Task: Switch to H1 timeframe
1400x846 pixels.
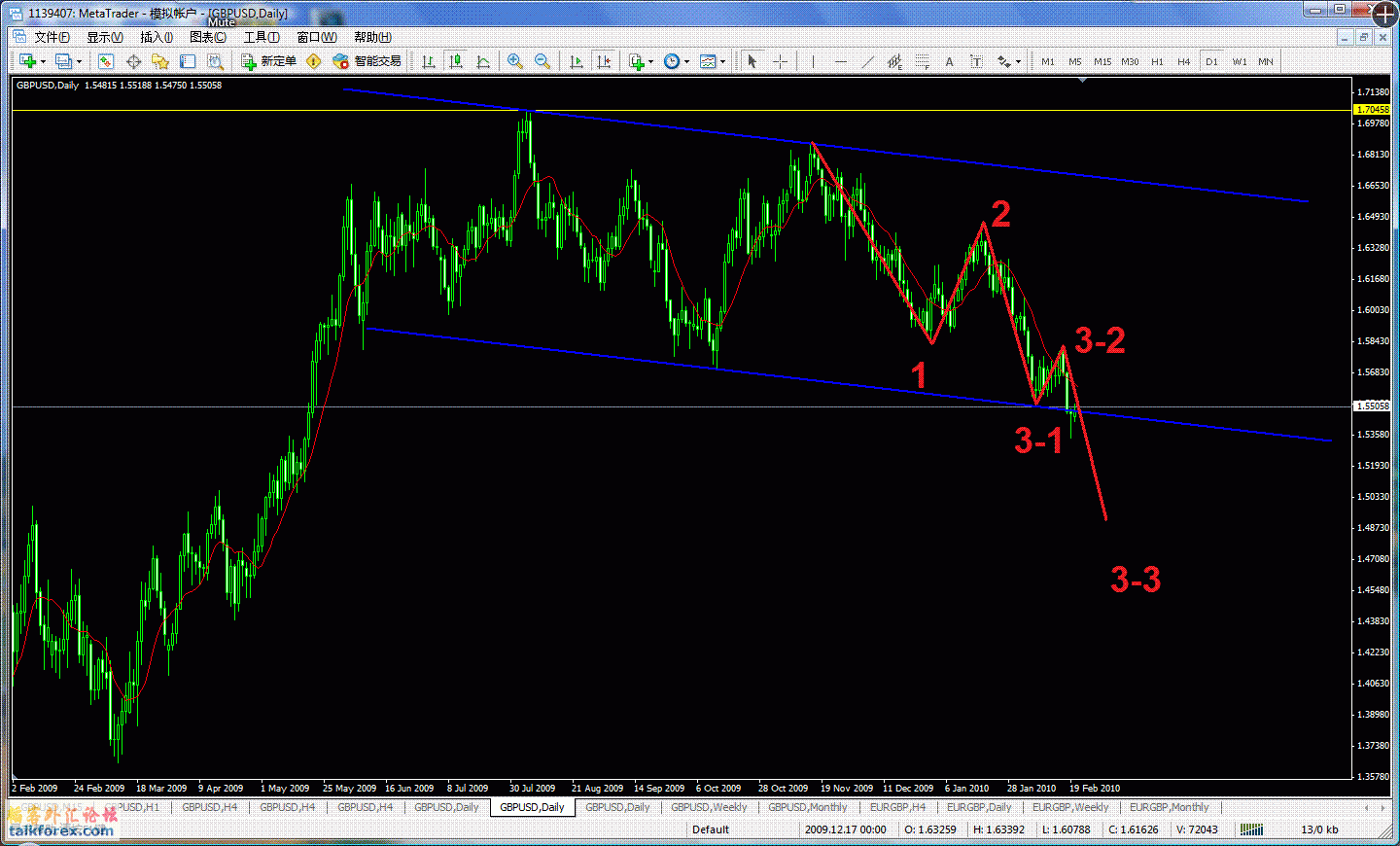Action: (x=1157, y=61)
